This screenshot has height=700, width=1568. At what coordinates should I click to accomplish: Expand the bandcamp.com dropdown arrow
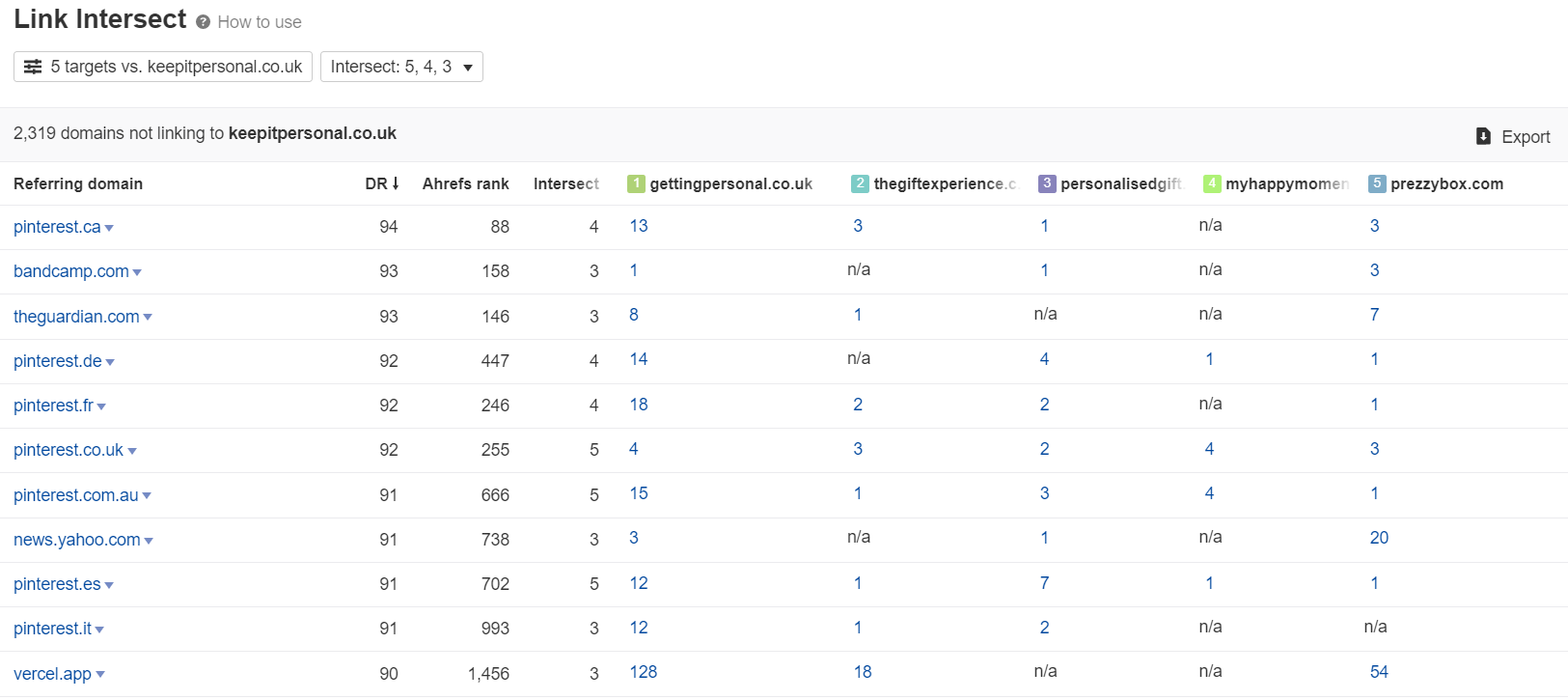pos(137,272)
